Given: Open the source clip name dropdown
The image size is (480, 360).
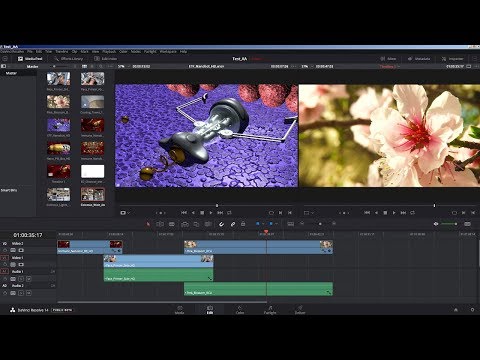Looking at the screenshot, I should click(x=206, y=66).
